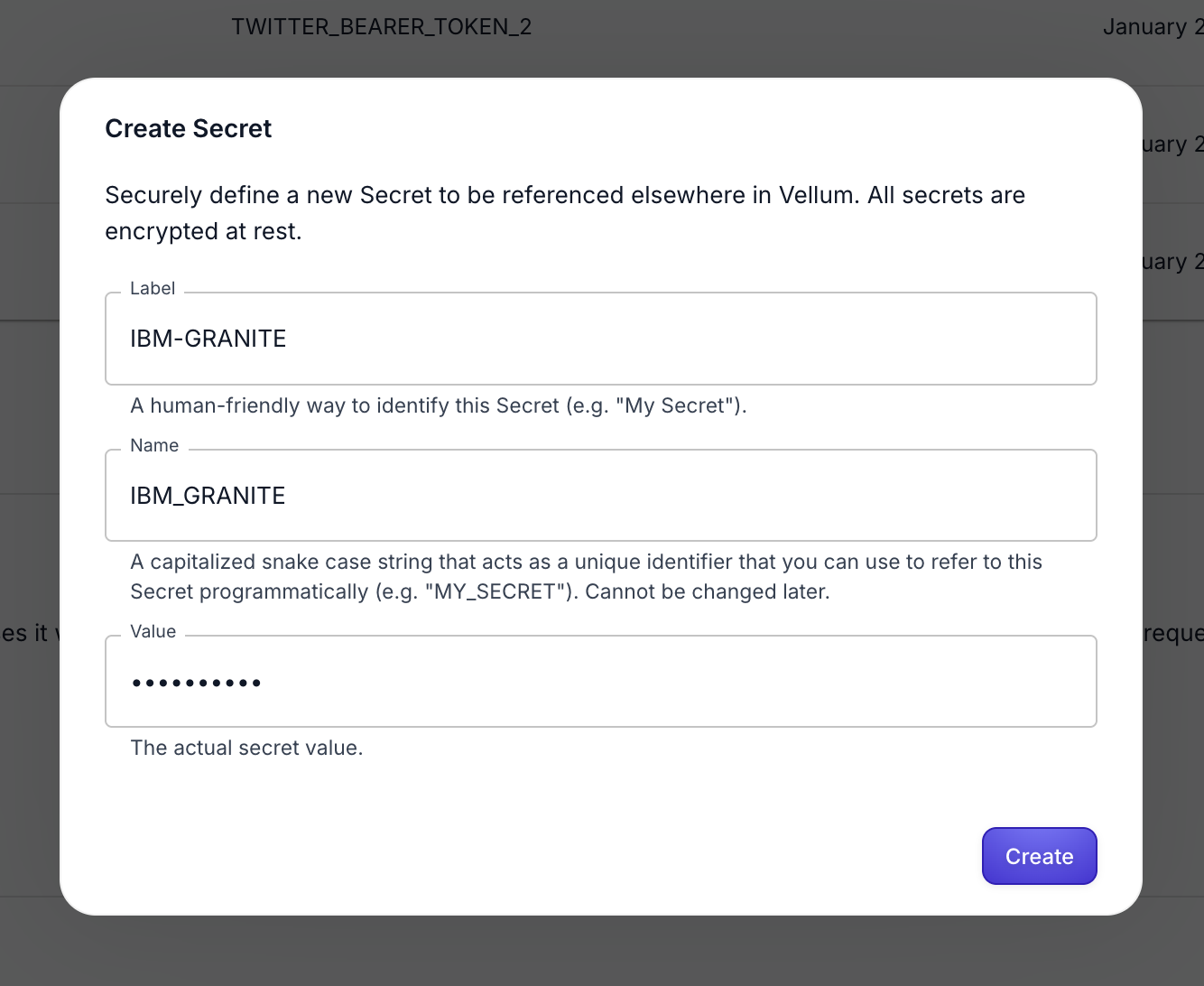The width and height of the screenshot is (1204, 986).
Task: Click the dimmed backdrop above the dialog's left side
Action: pos(108,41)
